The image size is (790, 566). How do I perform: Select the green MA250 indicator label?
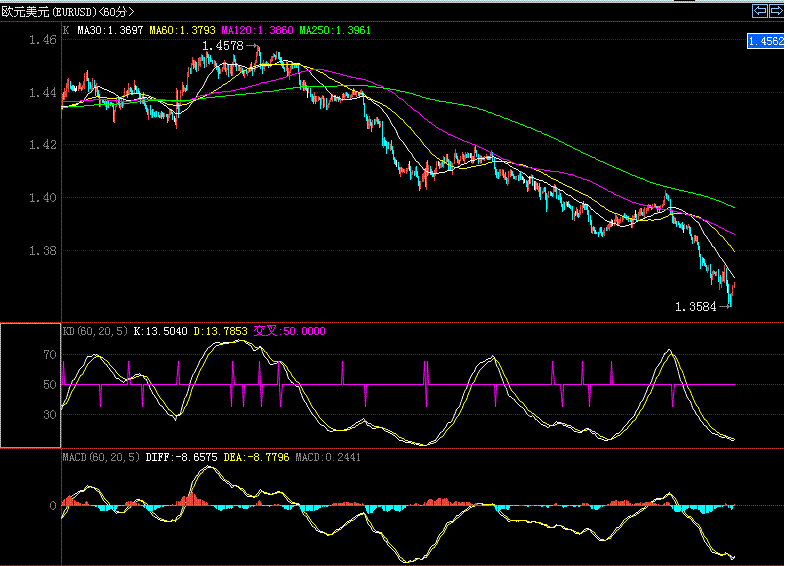(x=335, y=31)
